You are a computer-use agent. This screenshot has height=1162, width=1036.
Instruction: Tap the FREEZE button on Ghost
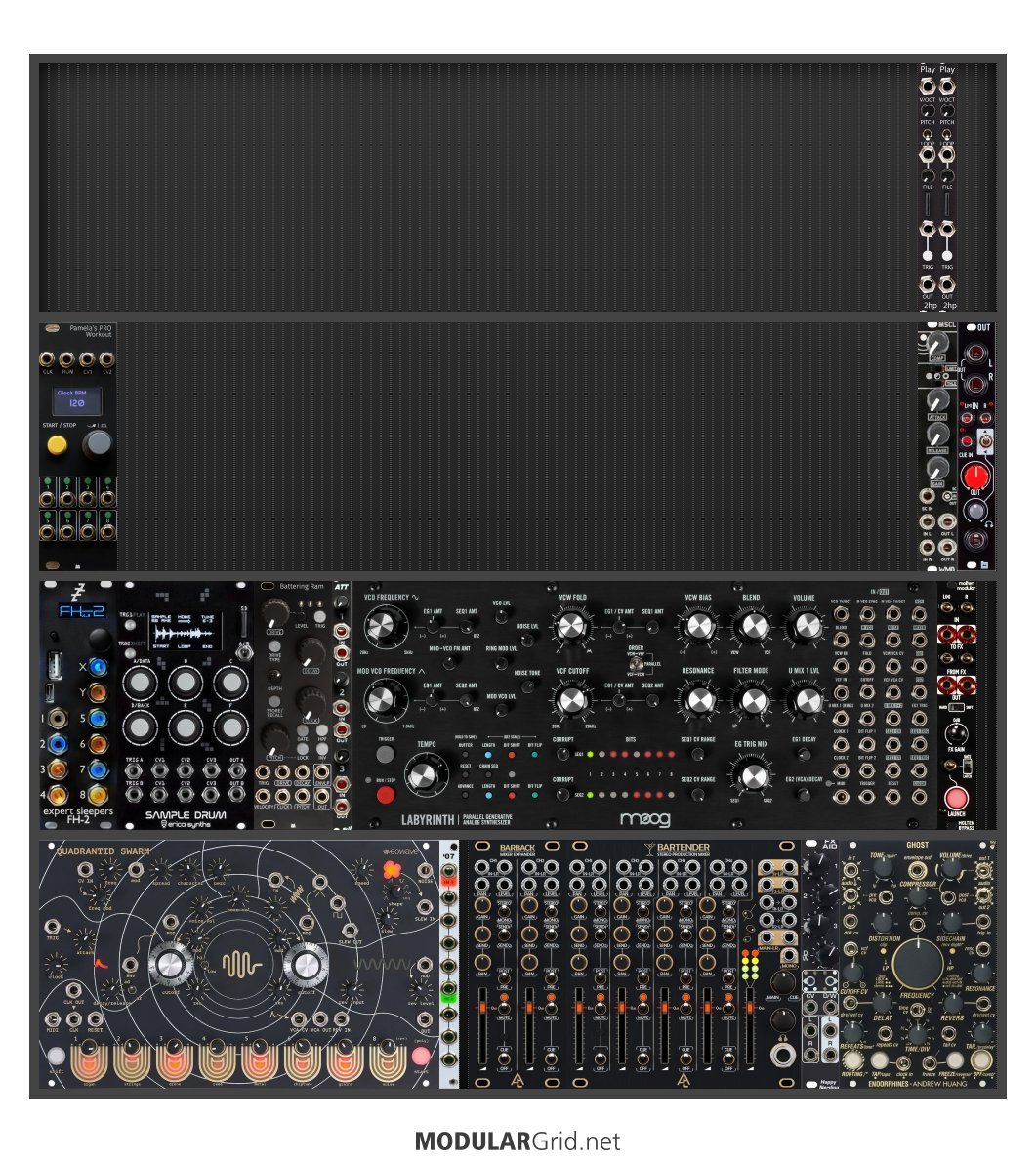(x=954, y=1060)
